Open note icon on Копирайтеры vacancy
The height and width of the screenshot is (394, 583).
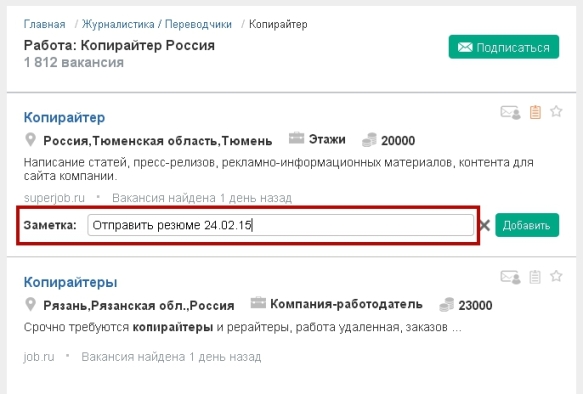click(x=535, y=277)
